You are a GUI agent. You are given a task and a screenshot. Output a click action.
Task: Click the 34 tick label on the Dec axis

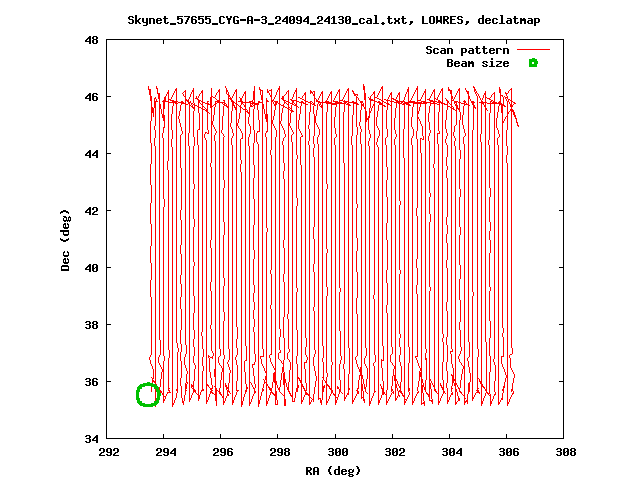tap(91, 439)
